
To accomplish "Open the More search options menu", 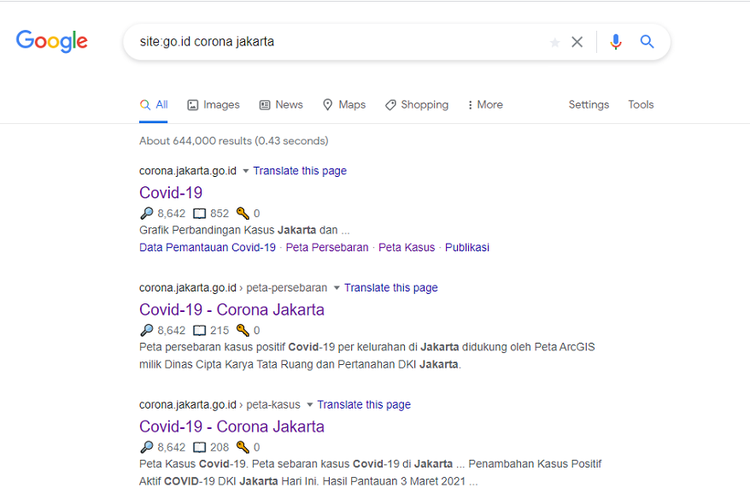I will [x=485, y=105].
